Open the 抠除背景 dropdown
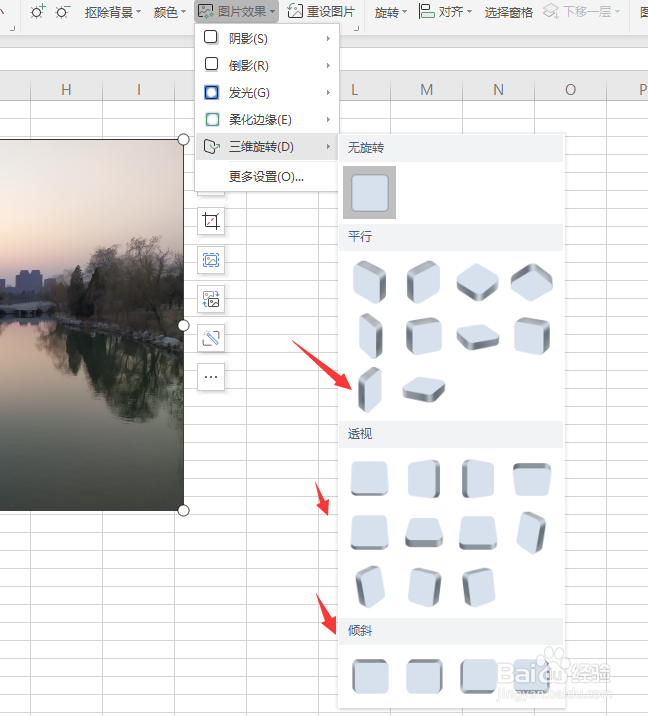Image resolution: width=648 pixels, height=716 pixels. (x=113, y=12)
